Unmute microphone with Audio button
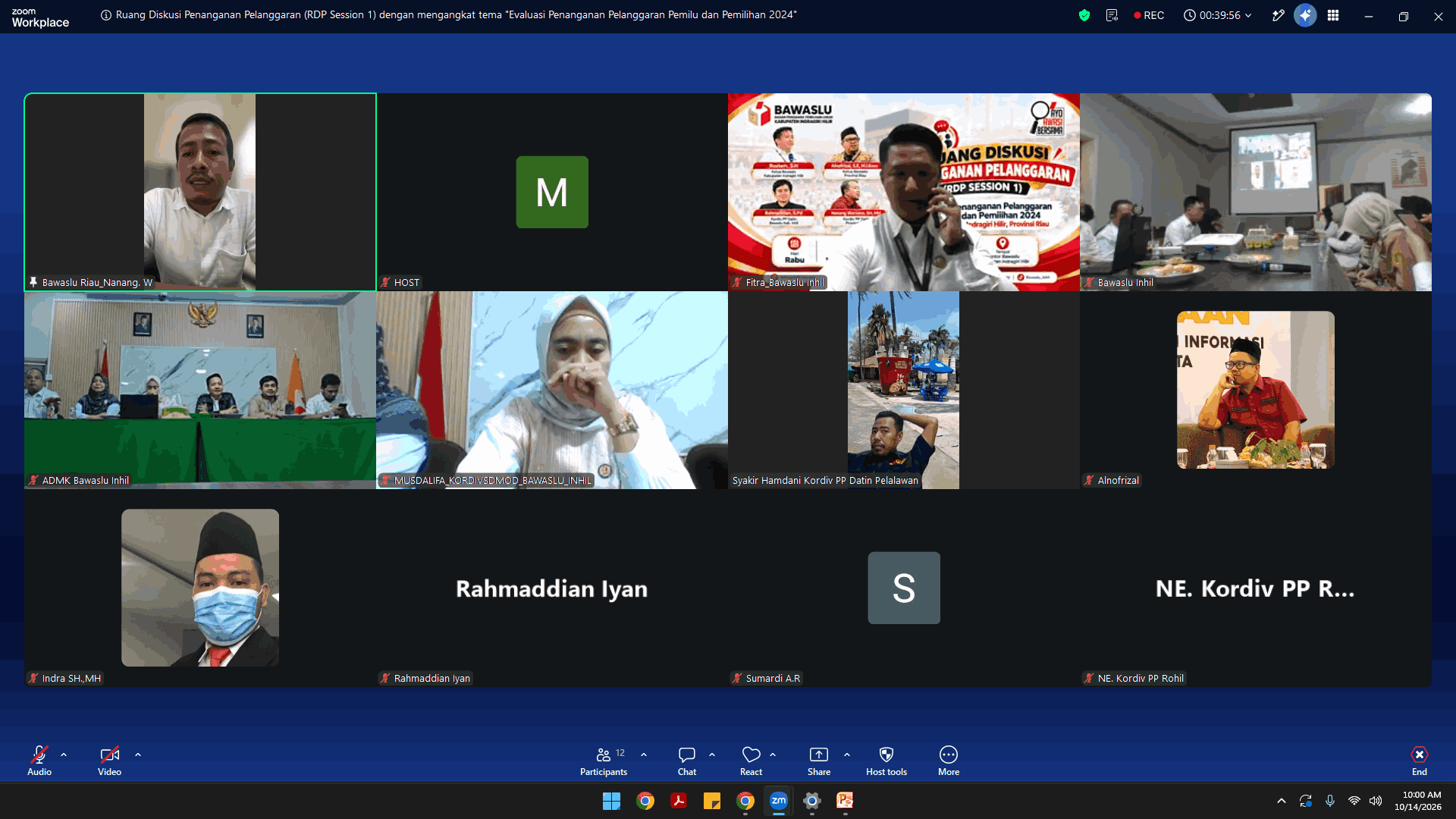Image resolution: width=1456 pixels, height=819 pixels. 39,761
